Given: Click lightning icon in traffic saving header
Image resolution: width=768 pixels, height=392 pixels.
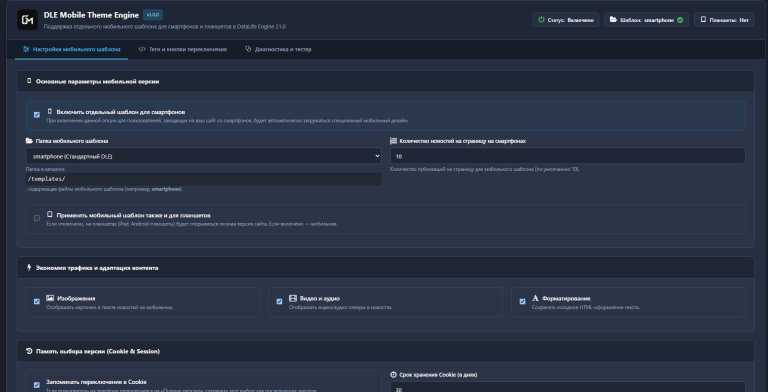Looking at the screenshot, I should 29,268.
